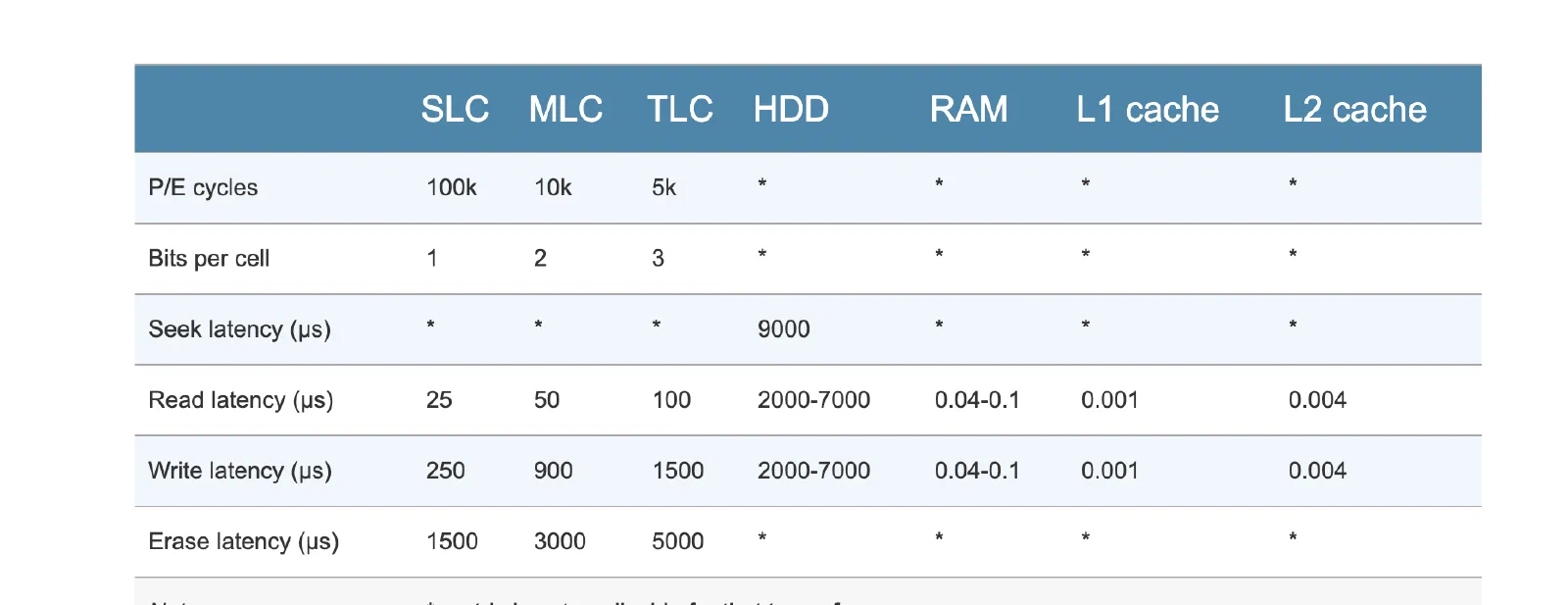Select the Seek latency row label
The width and height of the screenshot is (1568, 605).
(x=239, y=329)
